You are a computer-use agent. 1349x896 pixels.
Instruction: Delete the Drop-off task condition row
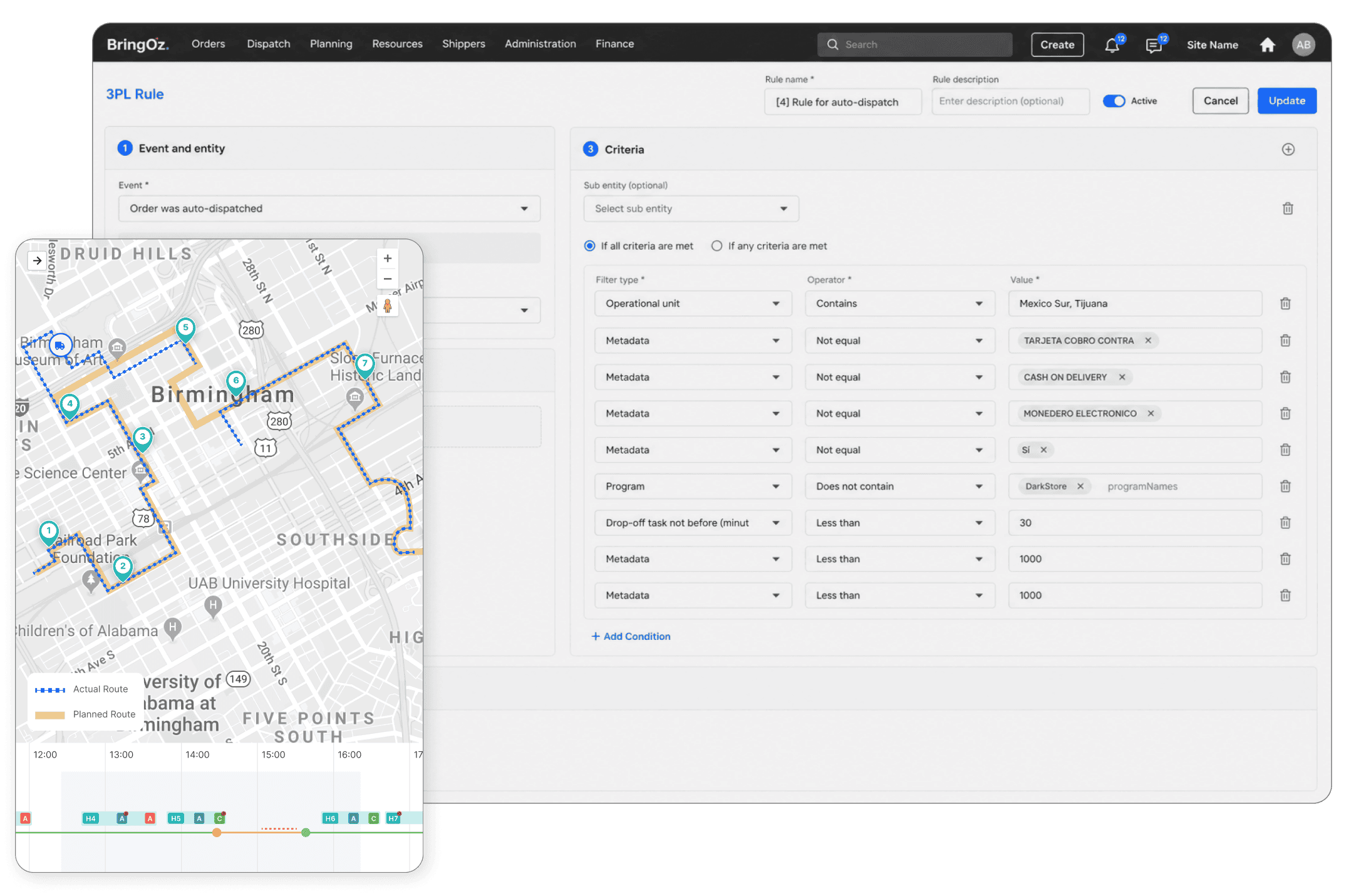[1285, 523]
